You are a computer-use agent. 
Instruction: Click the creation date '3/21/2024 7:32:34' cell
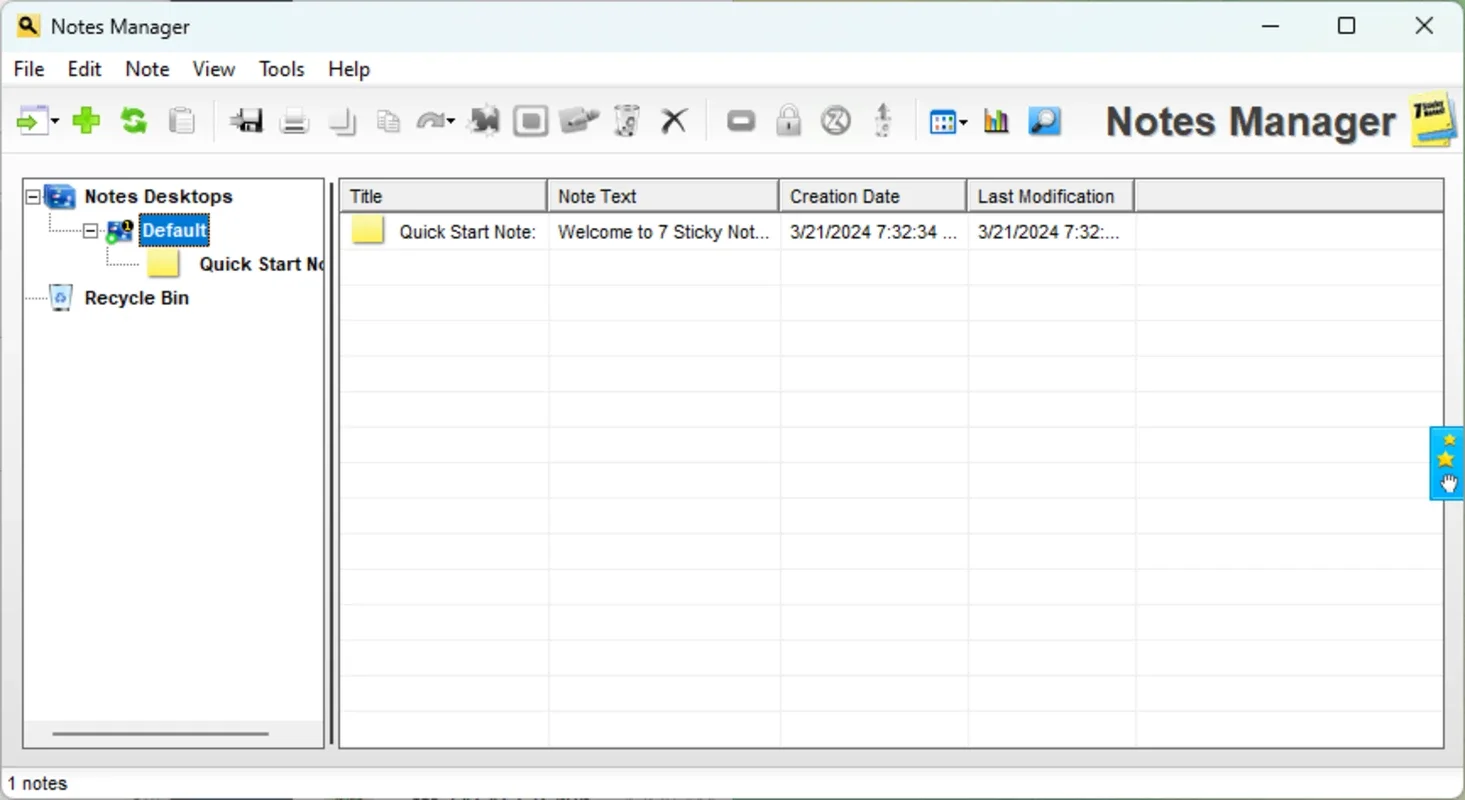pyautogui.click(x=874, y=232)
